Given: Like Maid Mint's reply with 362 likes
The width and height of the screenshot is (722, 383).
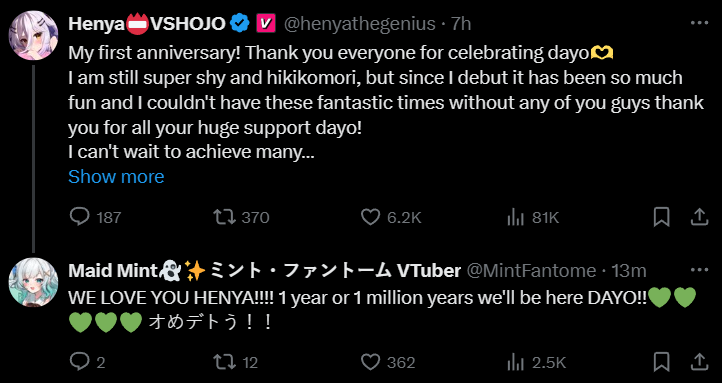Looking at the screenshot, I should [x=370, y=362].
